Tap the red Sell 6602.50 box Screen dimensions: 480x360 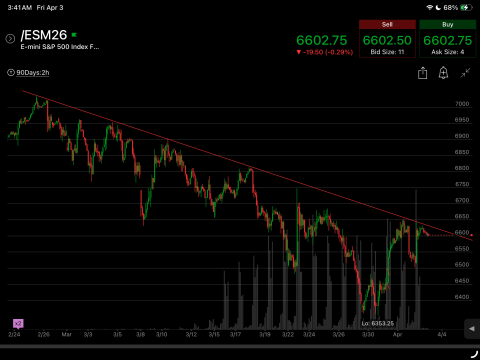[x=387, y=39]
